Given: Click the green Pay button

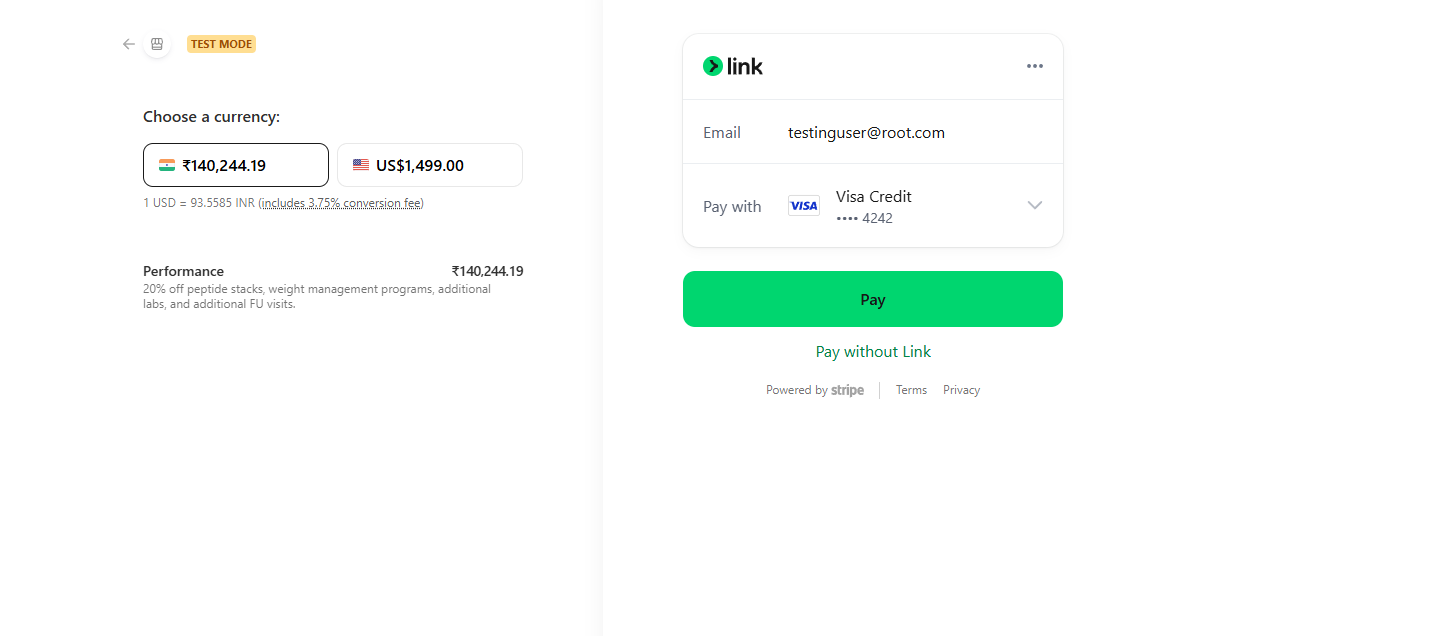Looking at the screenshot, I should pos(872,299).
